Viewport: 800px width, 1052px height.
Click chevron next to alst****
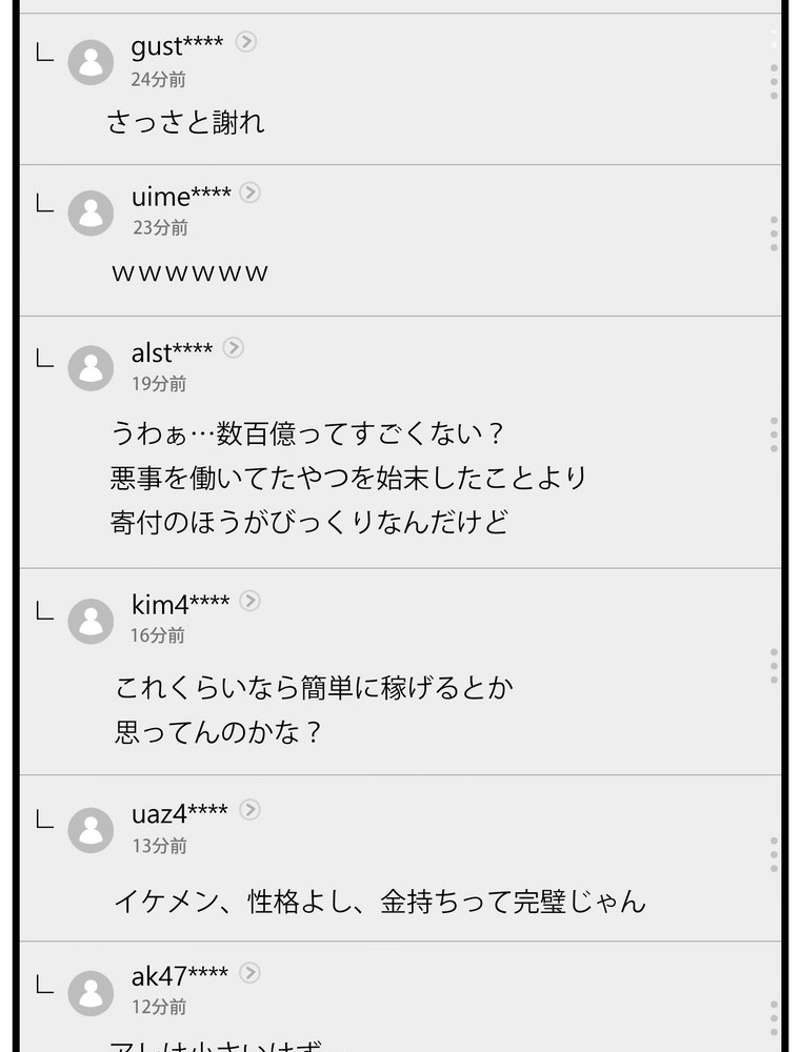233,348
